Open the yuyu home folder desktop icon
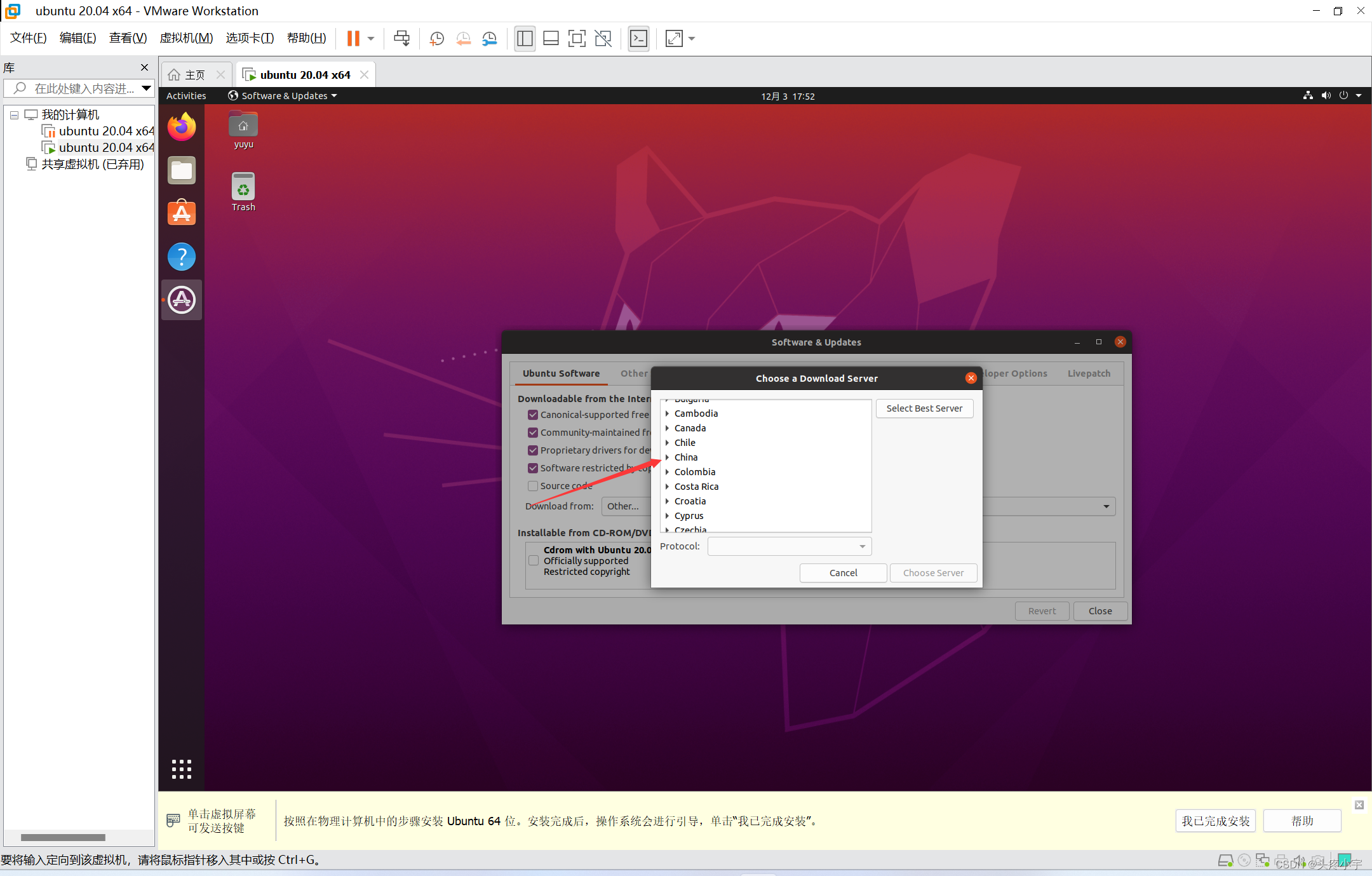The width and height of the screenshot is (1372, 876). pyautogui.click(x=243, y=130)
